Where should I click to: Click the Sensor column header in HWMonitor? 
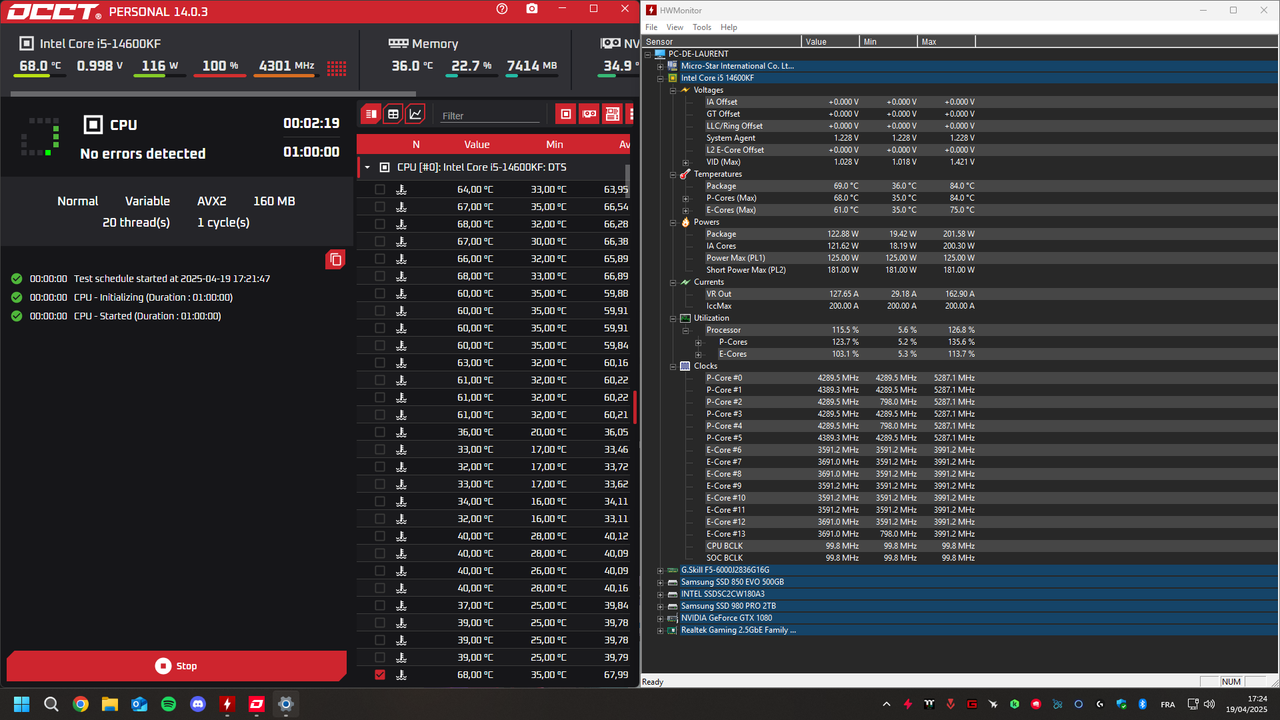722,42
